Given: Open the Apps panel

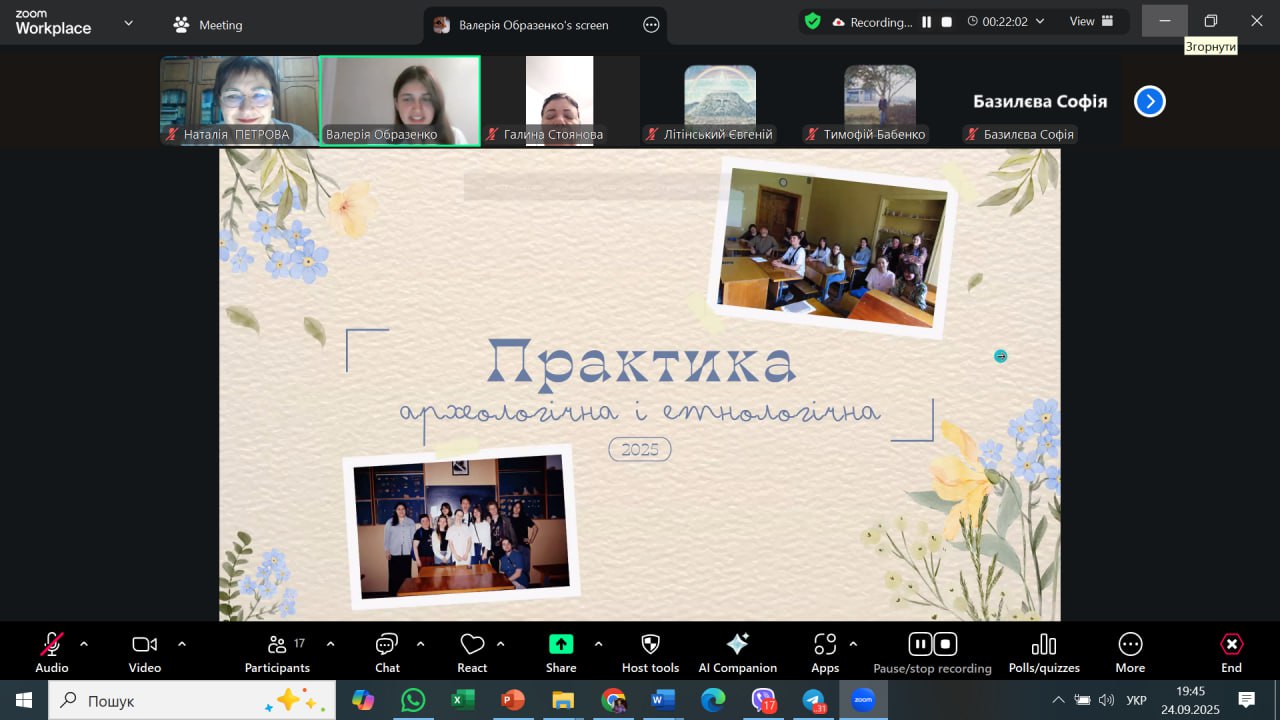Looking at the screenshot, I should (825, 652).
